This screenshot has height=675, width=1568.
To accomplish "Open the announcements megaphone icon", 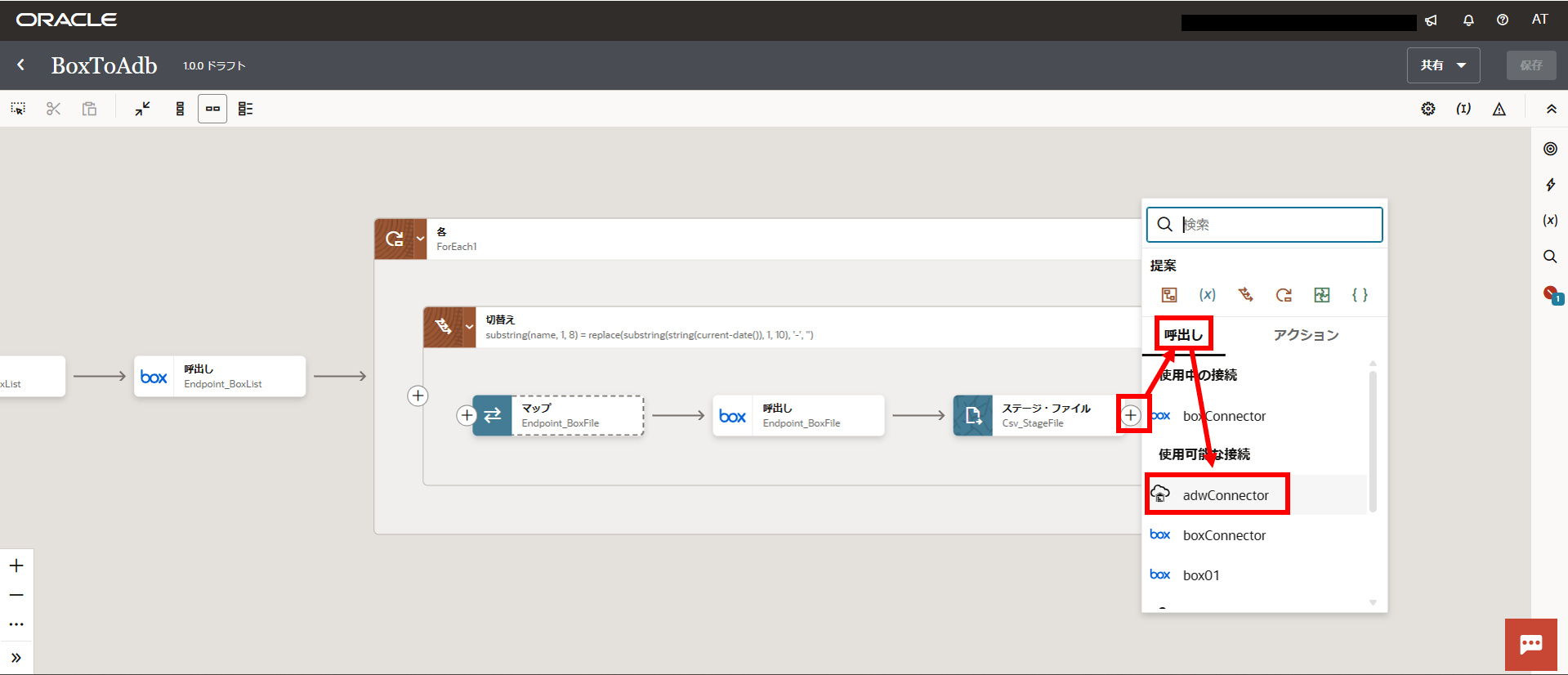I will [x=1431, y=20].
